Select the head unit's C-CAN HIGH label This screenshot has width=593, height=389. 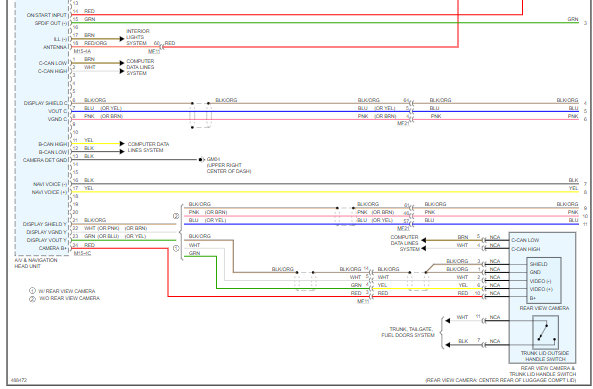click(x=52, y=71)
